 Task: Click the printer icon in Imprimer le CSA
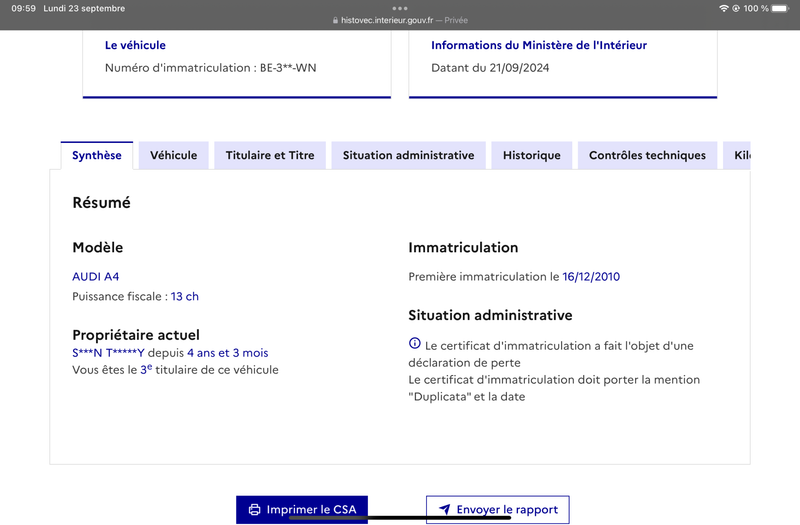tap(254, 509)
